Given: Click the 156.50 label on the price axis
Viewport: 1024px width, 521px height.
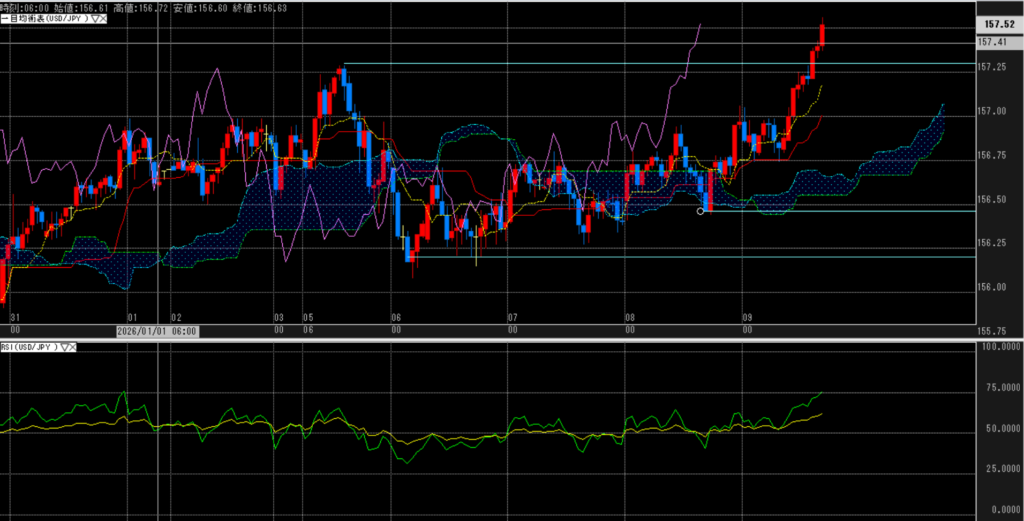Looking at the screenshot, I should coord(992,199).
